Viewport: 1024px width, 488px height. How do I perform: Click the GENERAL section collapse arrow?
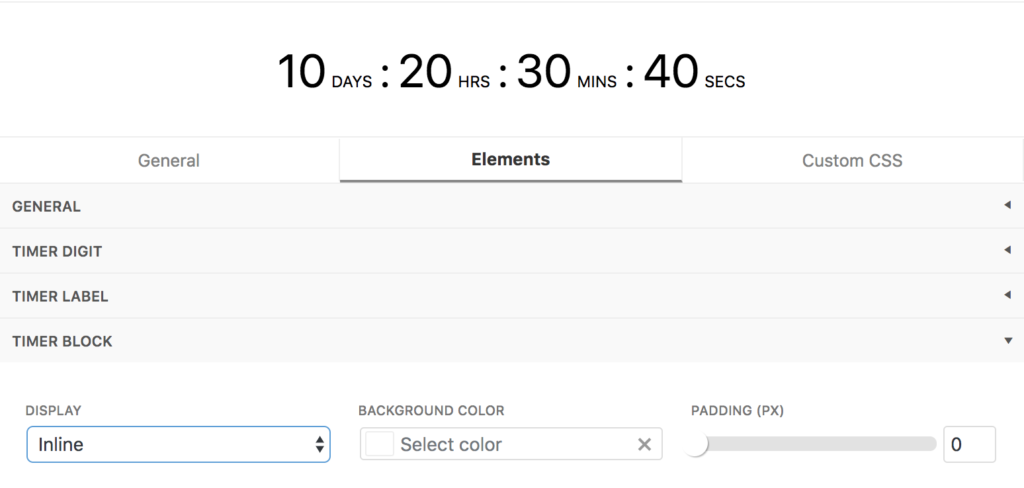(1007, 206)
